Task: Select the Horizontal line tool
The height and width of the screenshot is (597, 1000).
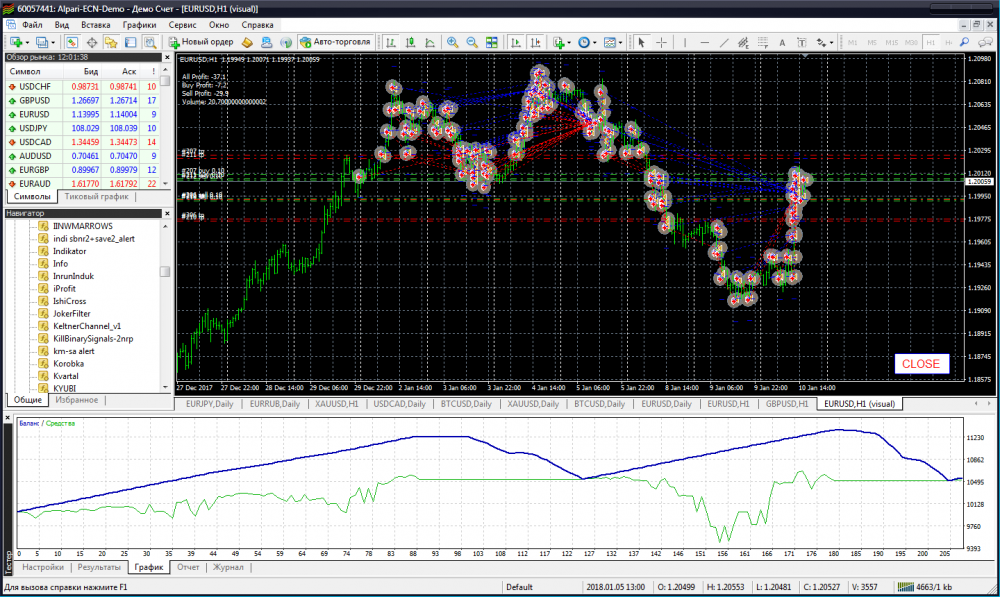Action: tap(706, 42)
